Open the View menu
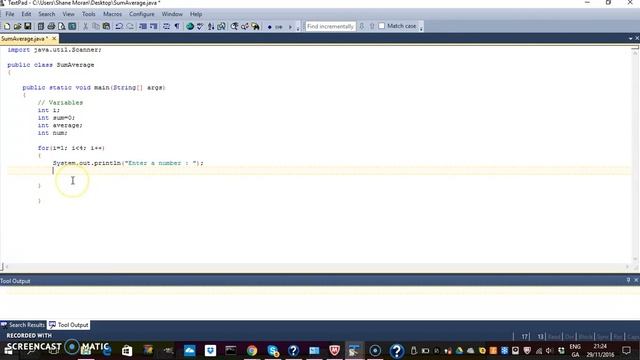The width and height of the screenshot is (640, 360). [x=68, y=14]
